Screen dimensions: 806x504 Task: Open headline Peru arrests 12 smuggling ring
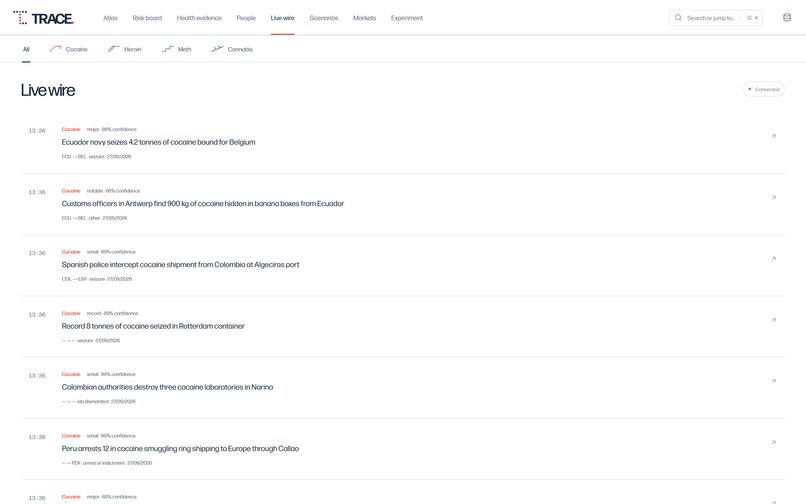pyautogui.click(x=180, y=448)
